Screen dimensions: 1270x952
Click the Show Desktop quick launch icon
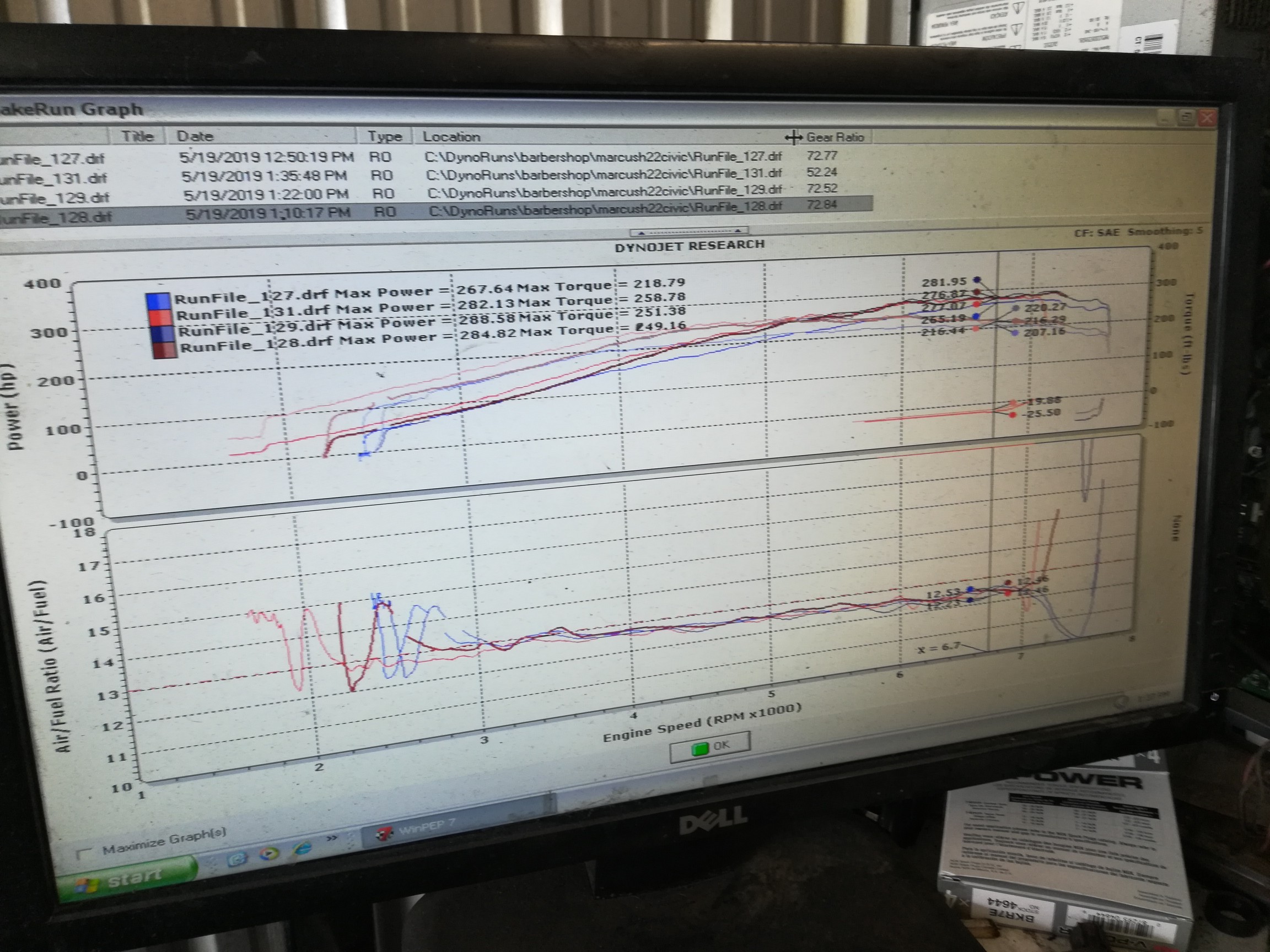click(237, 858)
